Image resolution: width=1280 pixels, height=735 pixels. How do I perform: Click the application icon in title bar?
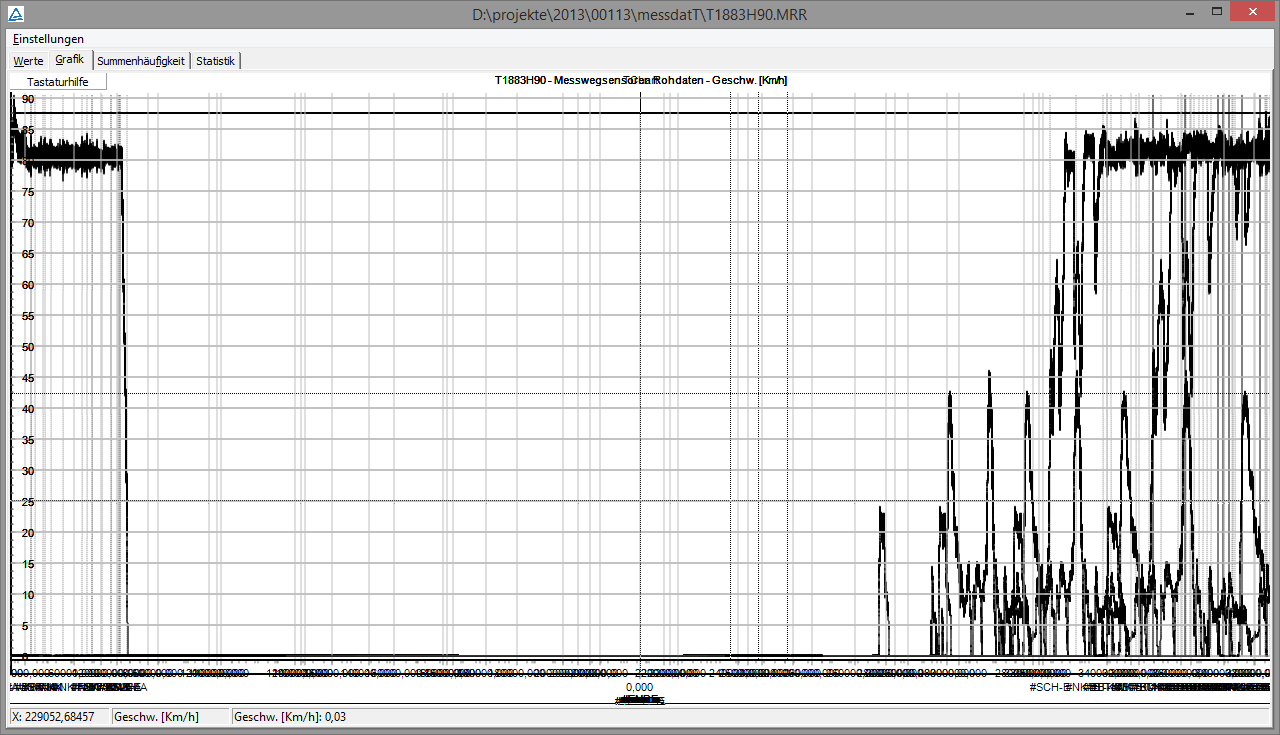point(17,13)
